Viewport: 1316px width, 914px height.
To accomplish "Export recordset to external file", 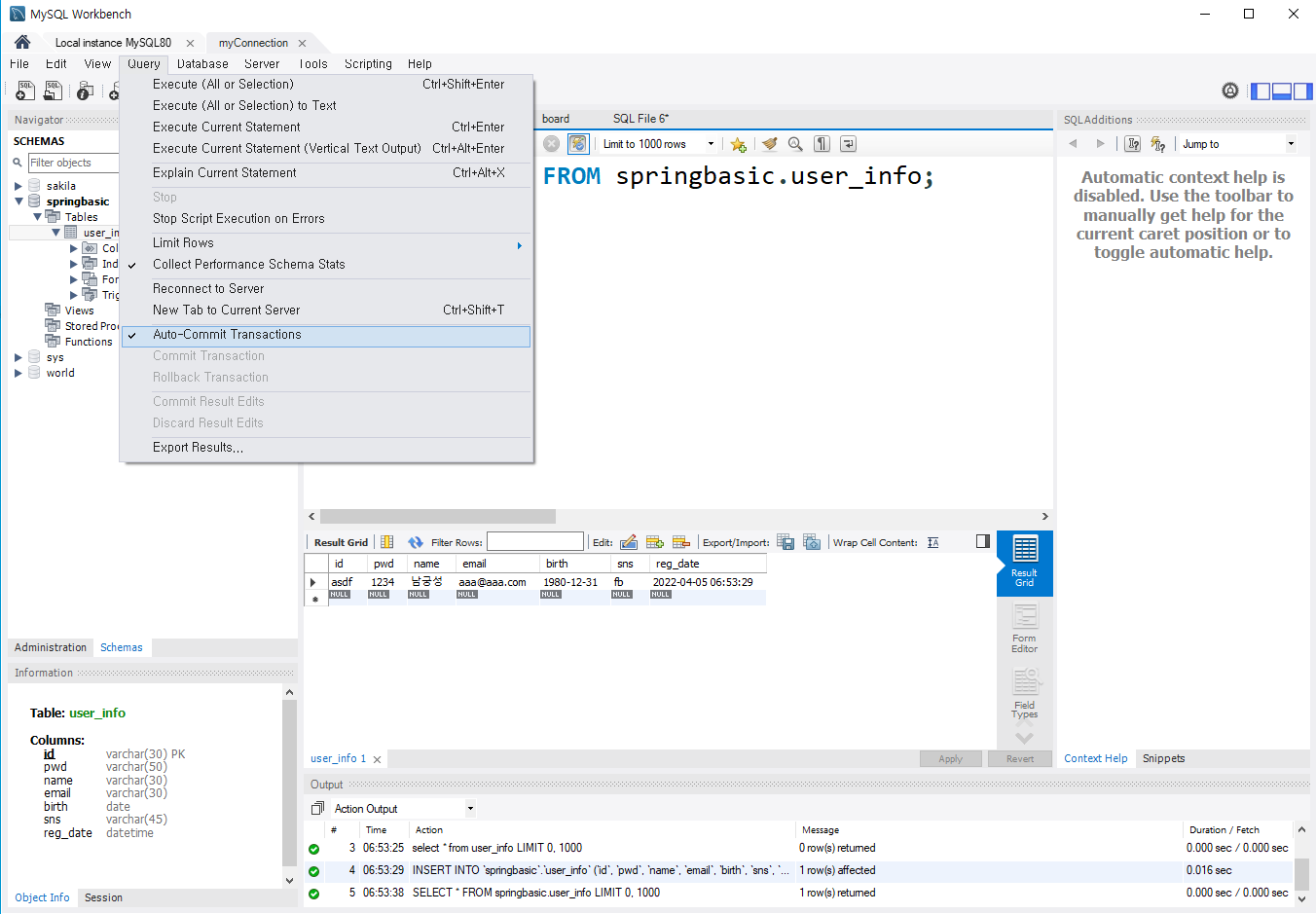I will 786,542.
